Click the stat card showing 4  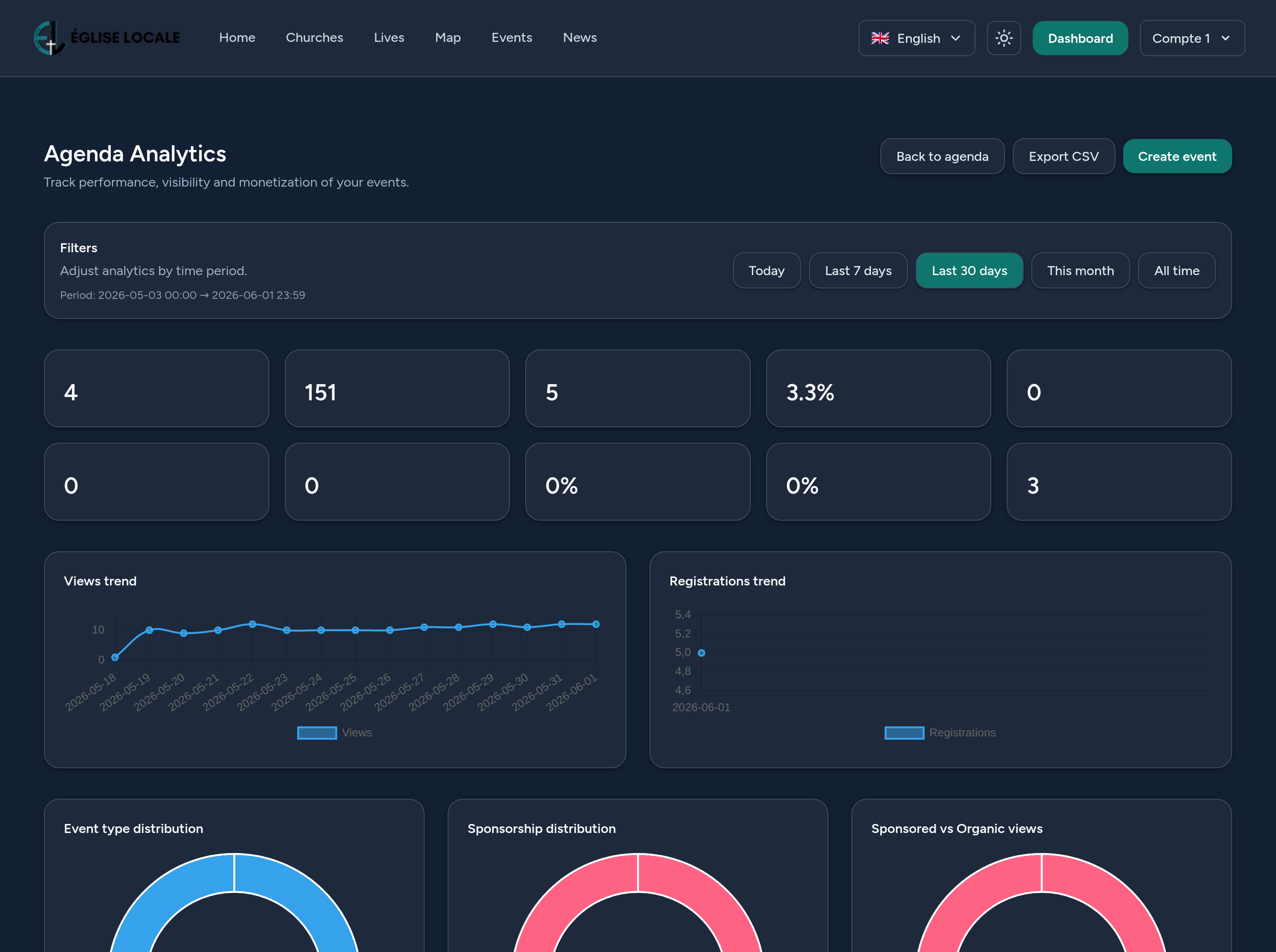(156, 388)
